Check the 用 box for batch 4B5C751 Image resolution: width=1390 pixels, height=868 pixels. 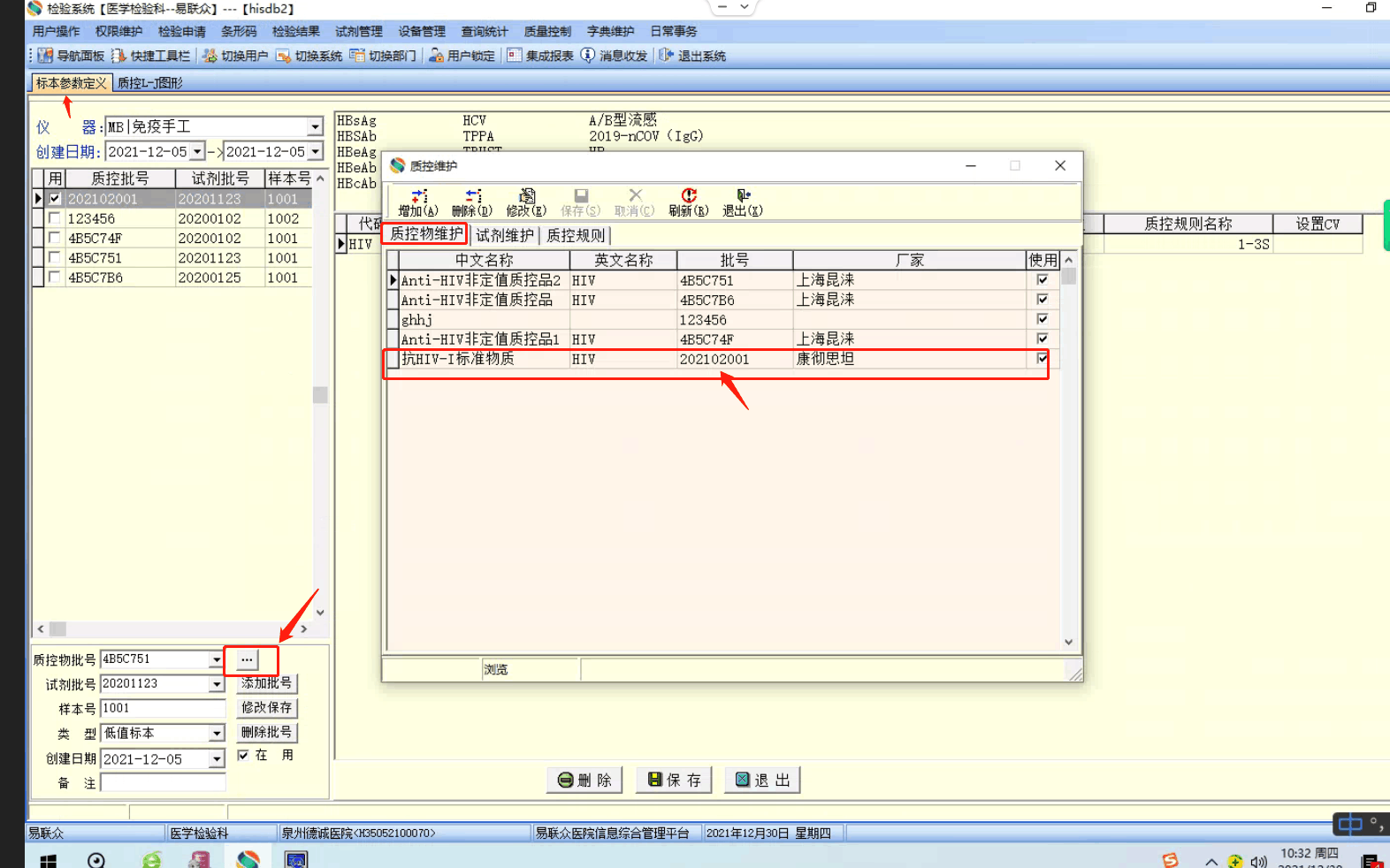55,258
